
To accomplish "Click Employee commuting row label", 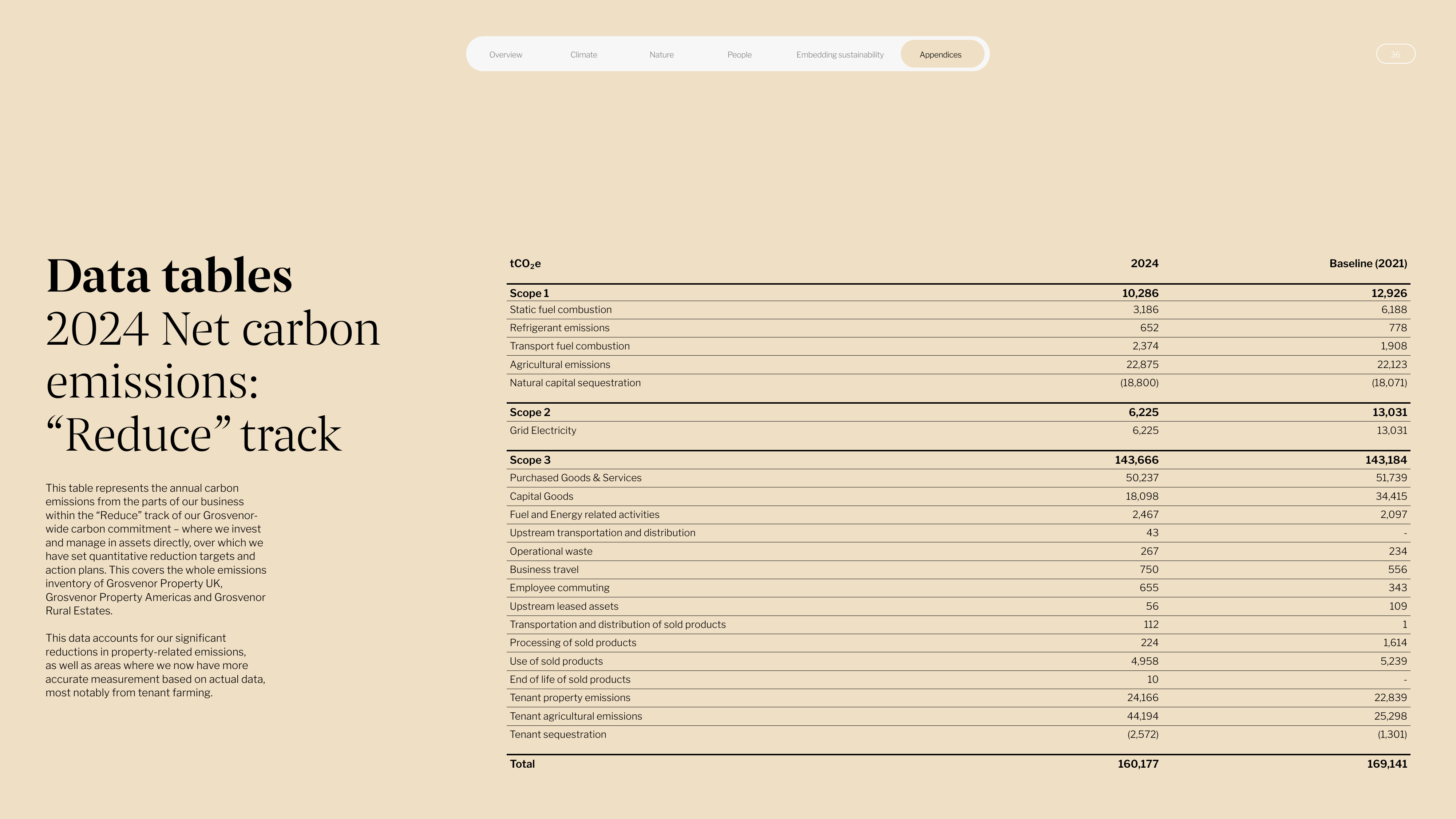I will pyautogui.click(x=559, y=588).
